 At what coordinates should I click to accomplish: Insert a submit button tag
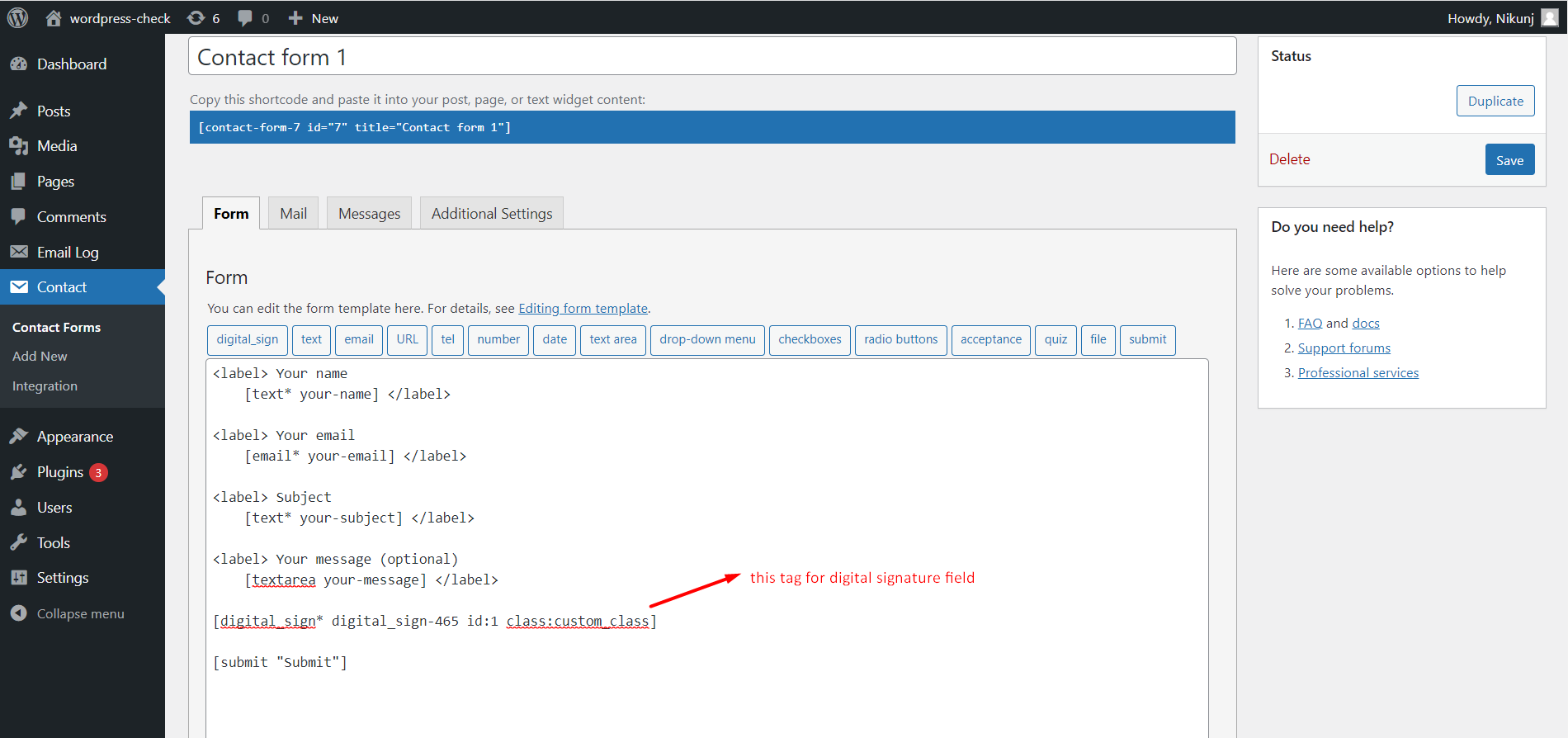pyautogui.click(x=1148, y=339)
